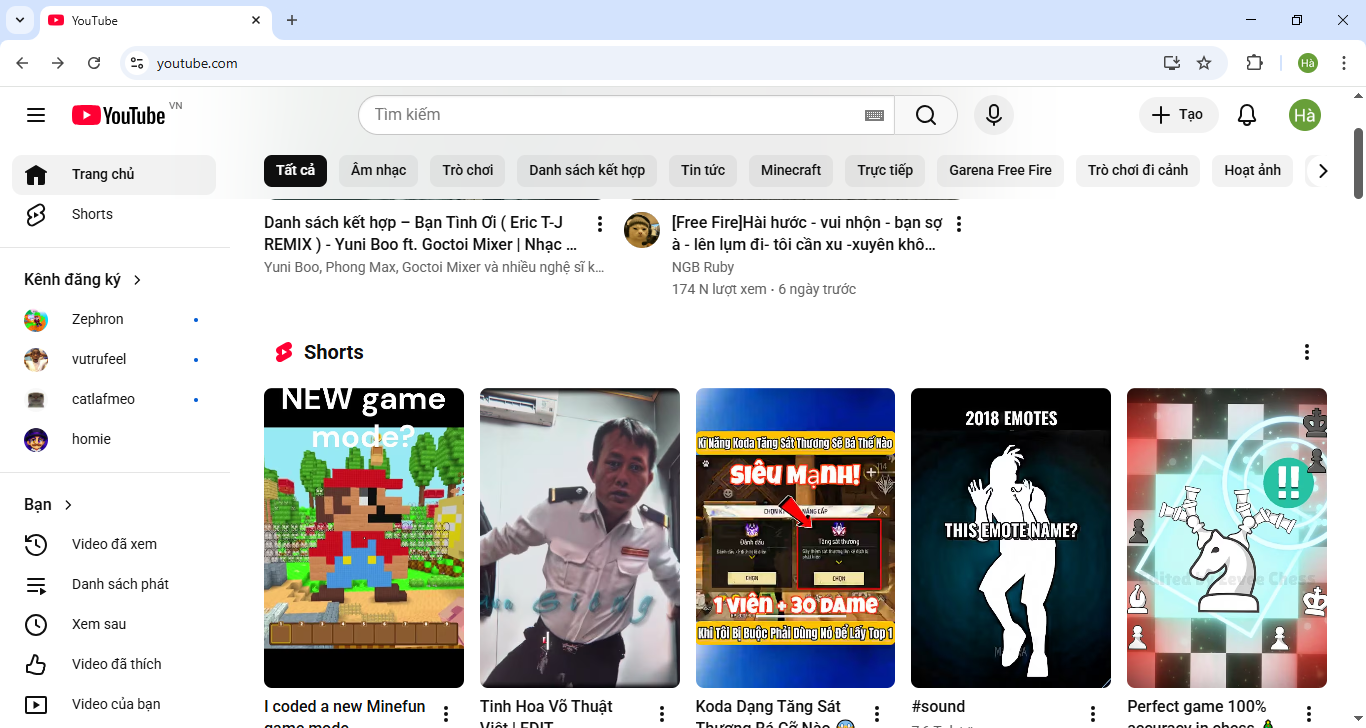
Task: Open the Zephron channel subscription
Action: [97, 319]
